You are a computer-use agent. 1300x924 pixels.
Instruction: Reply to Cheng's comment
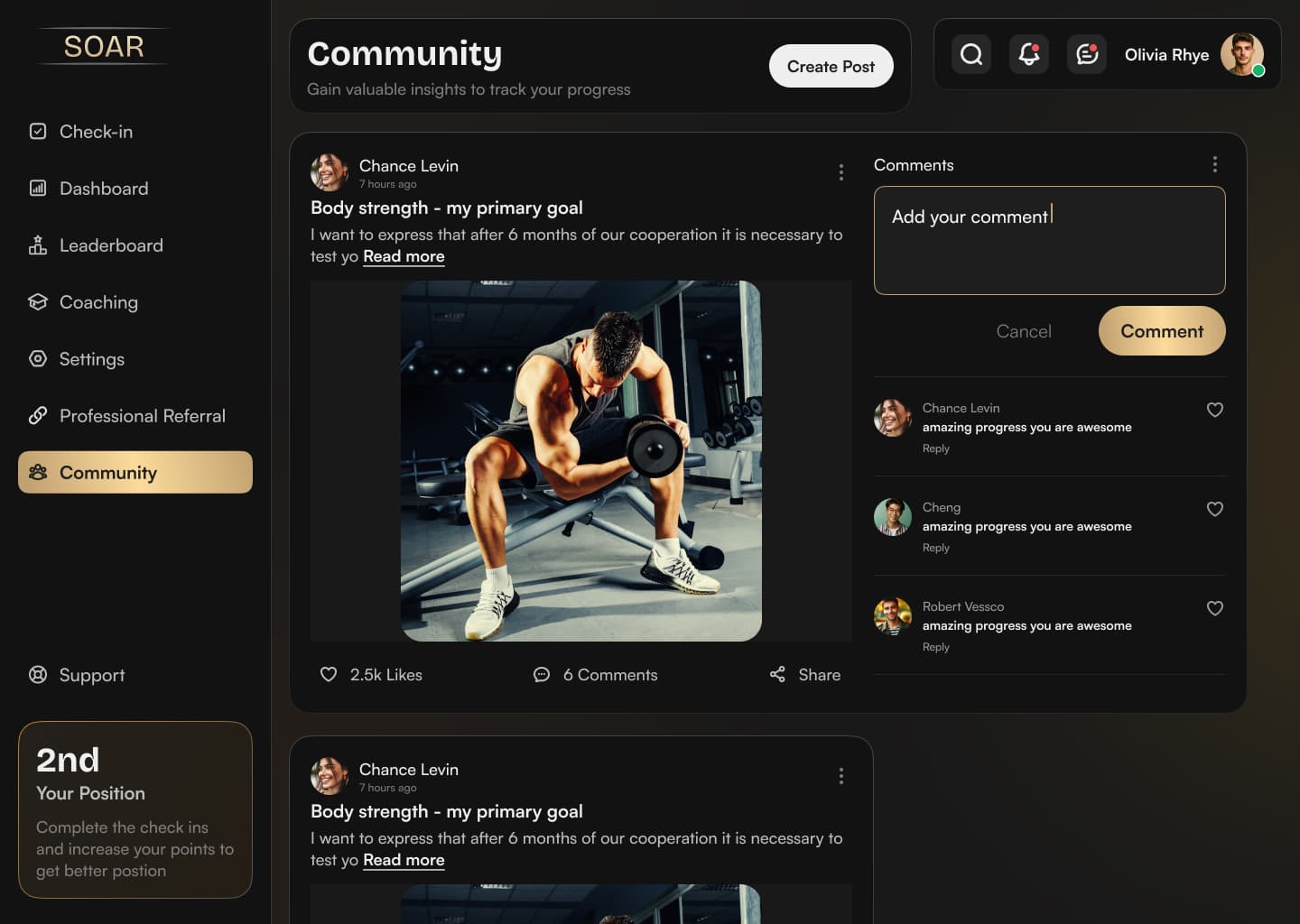pos(935,548)
